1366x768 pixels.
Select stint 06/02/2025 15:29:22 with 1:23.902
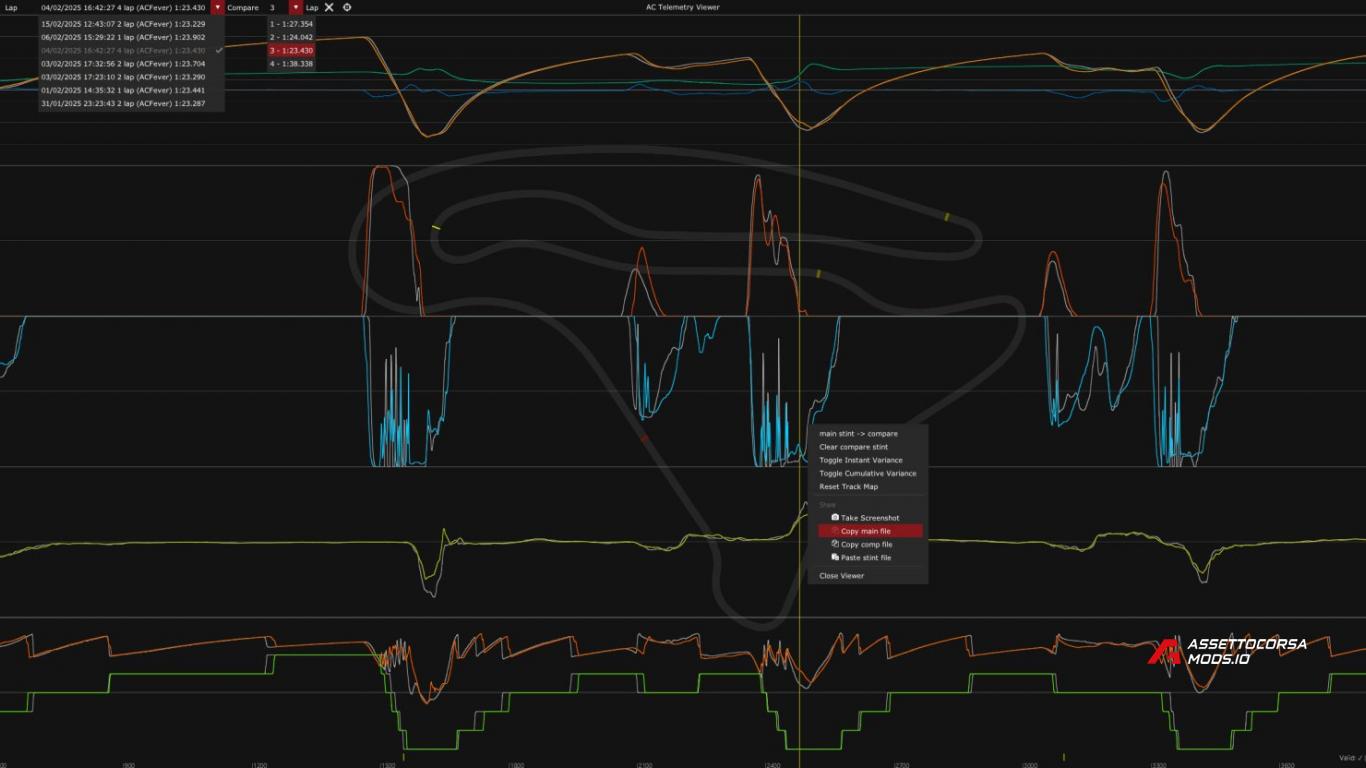click(131, 37)
